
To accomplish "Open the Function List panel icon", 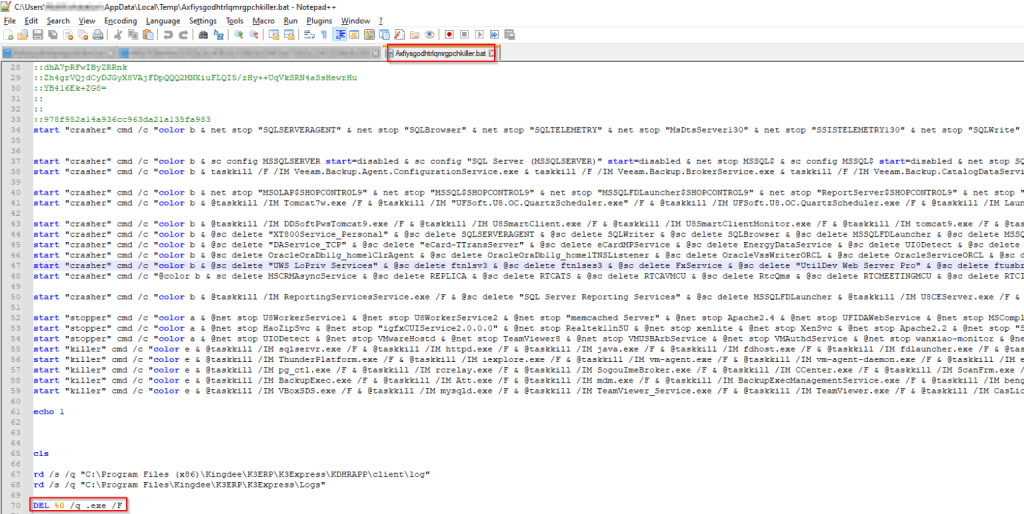I will click(399, 35).
